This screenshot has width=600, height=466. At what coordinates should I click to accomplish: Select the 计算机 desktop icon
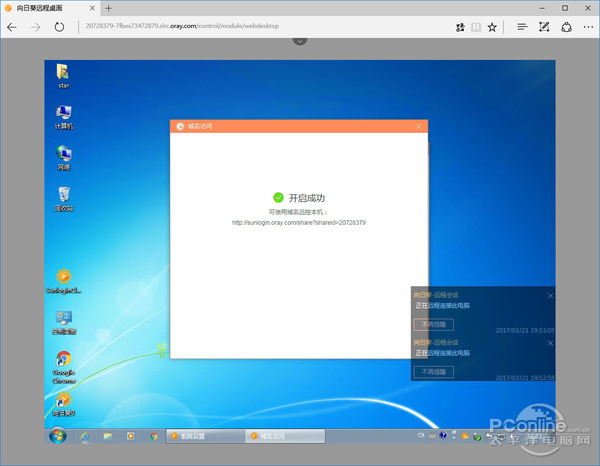(64, 117)
